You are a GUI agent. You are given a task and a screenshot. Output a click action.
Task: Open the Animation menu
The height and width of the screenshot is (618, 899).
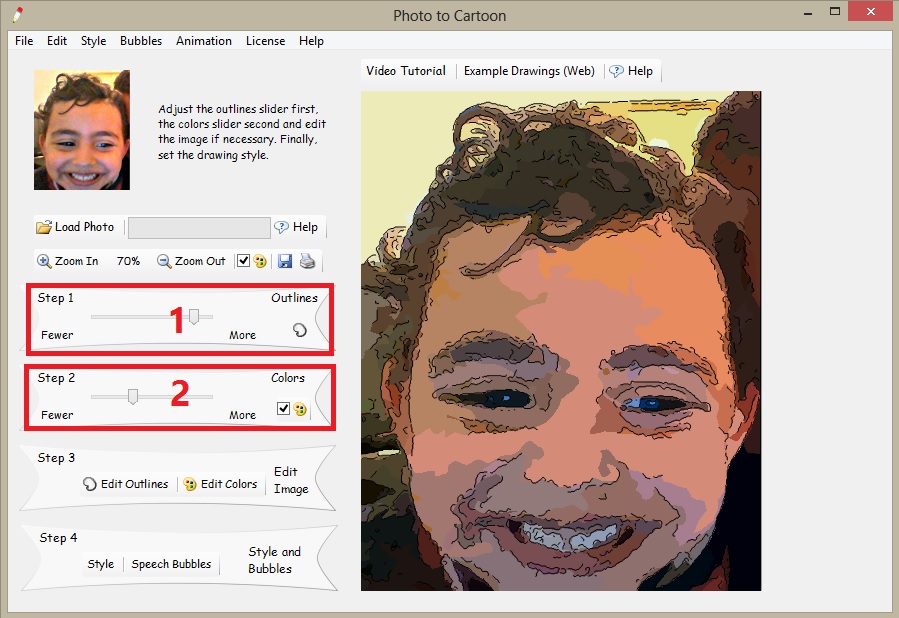(204, 41)
